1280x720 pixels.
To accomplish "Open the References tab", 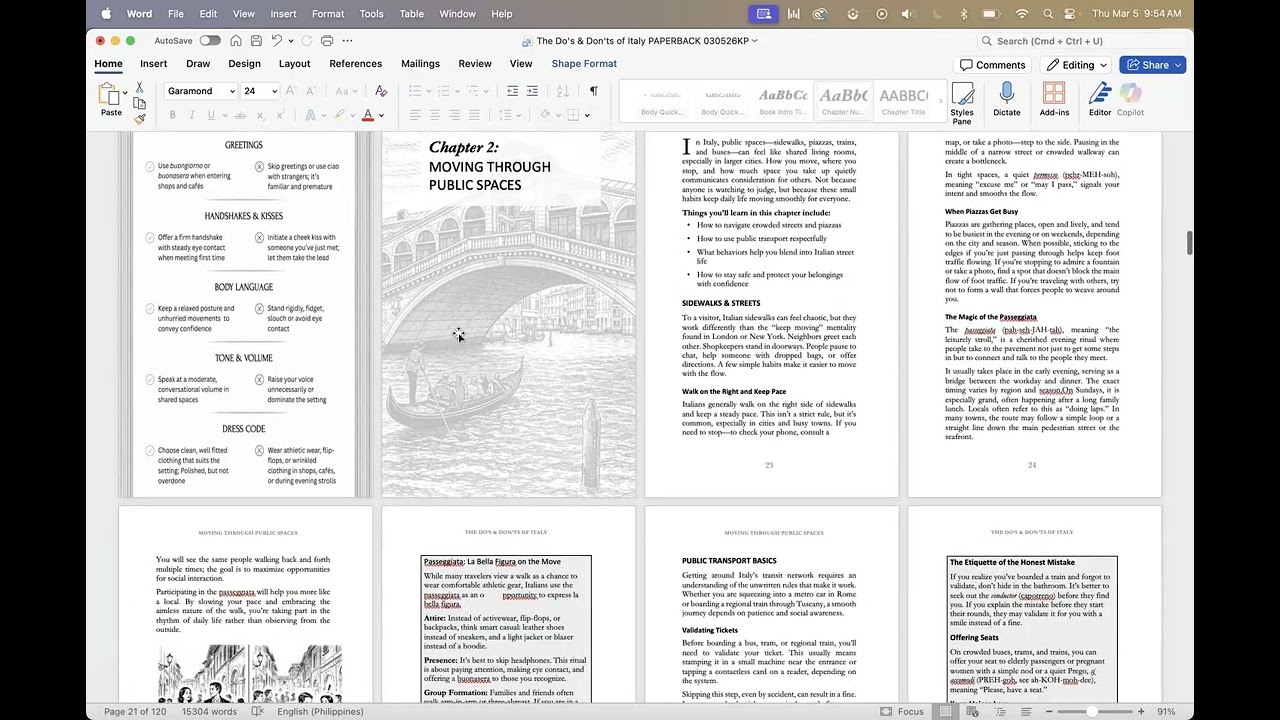I will [355, 63].
